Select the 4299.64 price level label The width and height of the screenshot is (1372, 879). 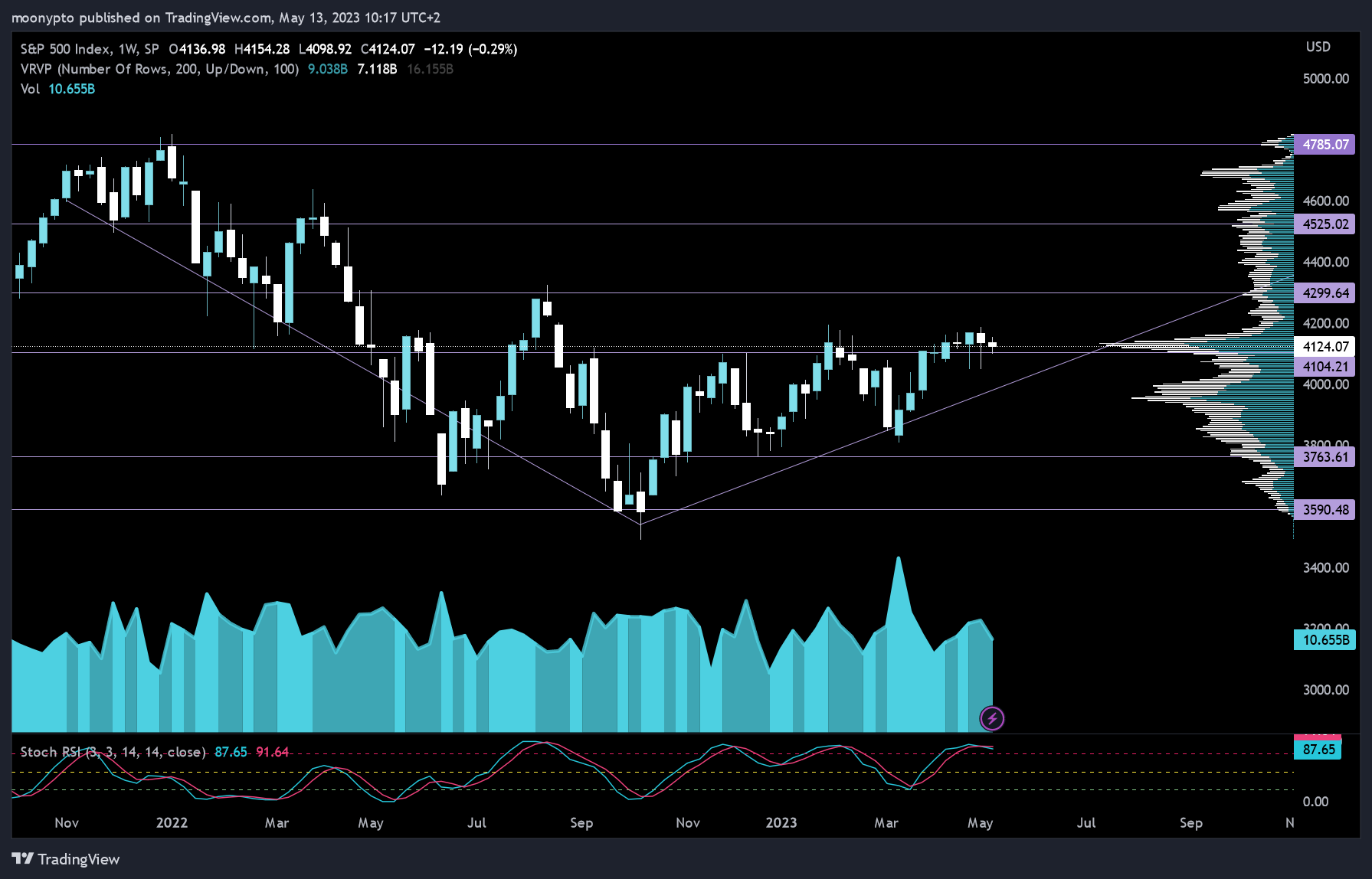coord(1325,292)
